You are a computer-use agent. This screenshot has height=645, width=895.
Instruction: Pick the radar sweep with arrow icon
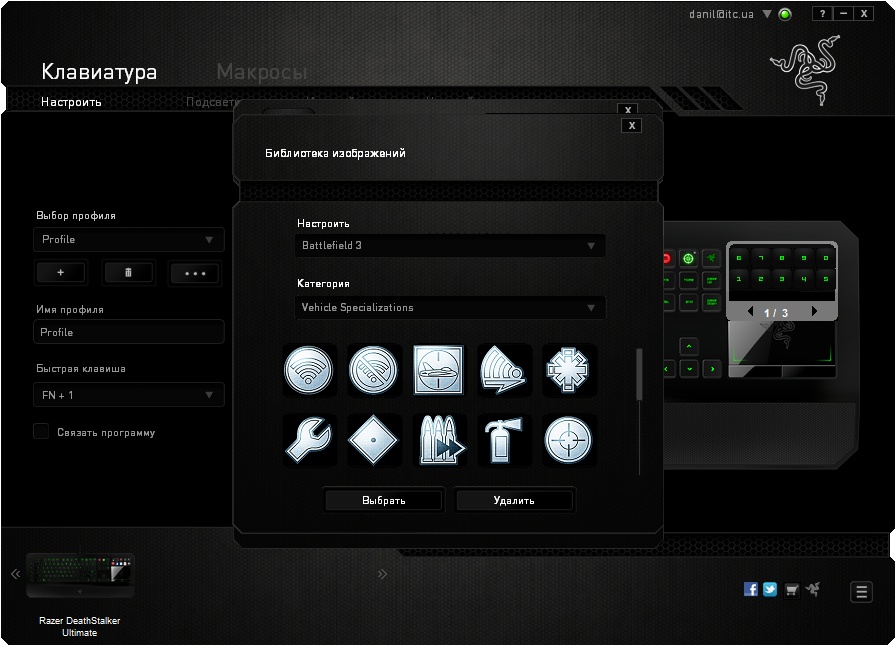click(x=503, y=370)
